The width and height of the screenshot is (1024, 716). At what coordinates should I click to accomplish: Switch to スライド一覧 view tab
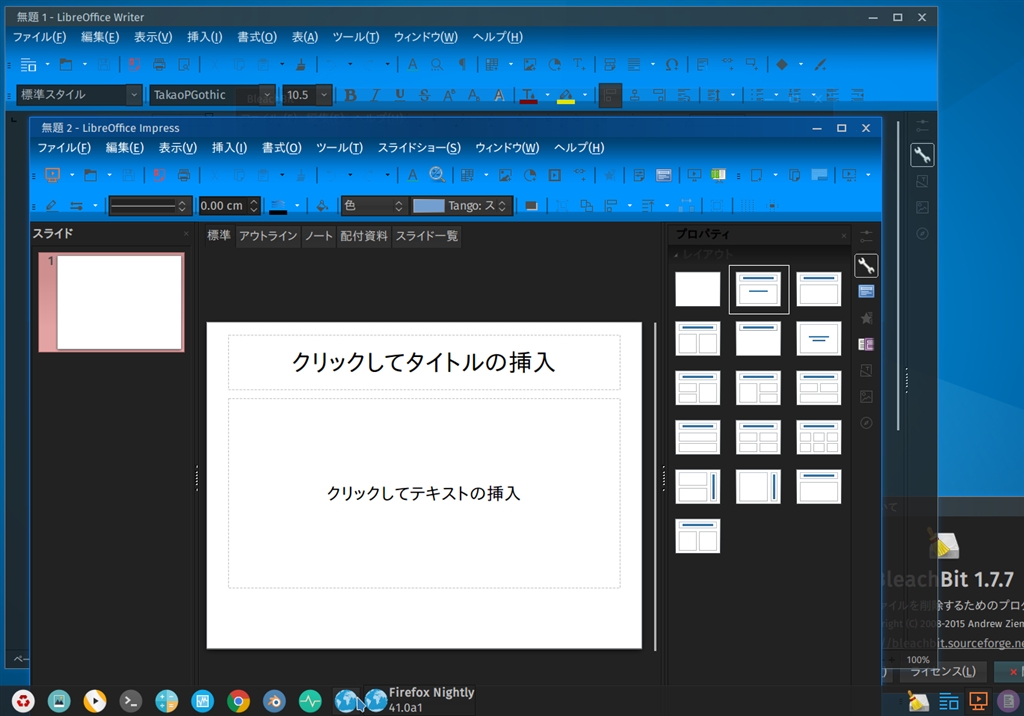coord(426,236)
